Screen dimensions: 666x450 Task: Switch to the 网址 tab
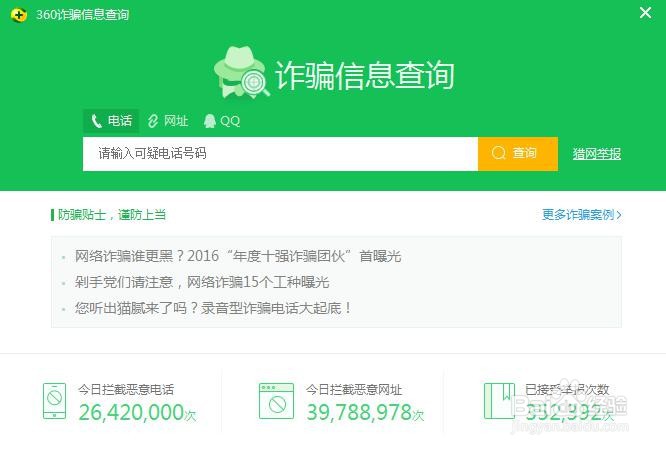click(168, 121)
